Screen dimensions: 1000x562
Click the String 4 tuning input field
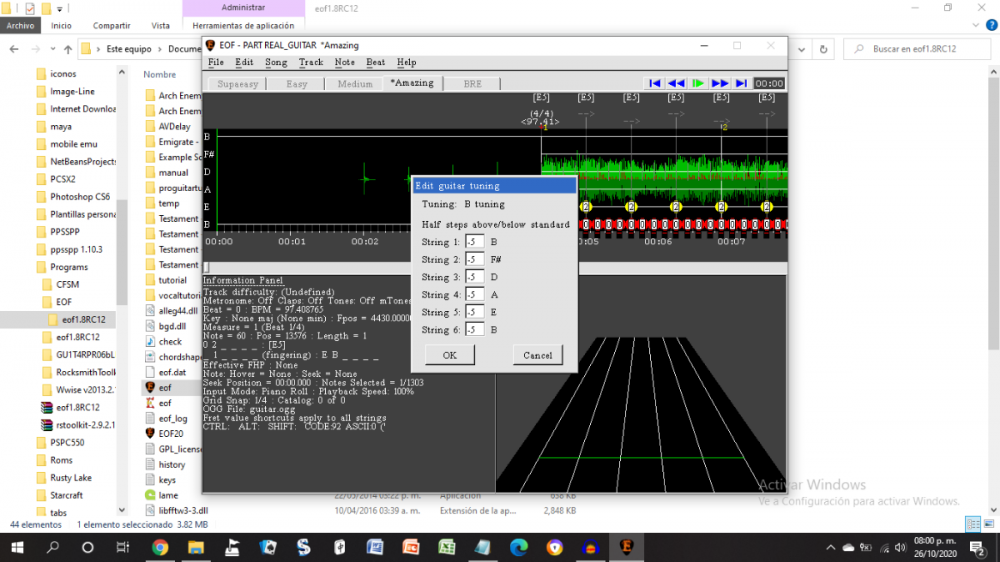[x=475, y=295]
